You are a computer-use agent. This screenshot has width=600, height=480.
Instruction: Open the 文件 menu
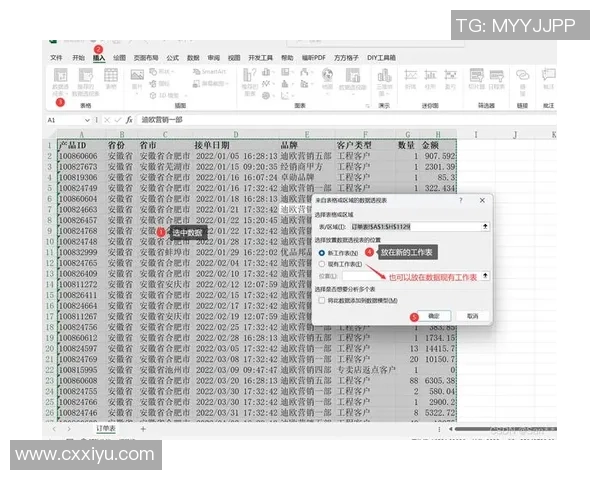point(56,58)
